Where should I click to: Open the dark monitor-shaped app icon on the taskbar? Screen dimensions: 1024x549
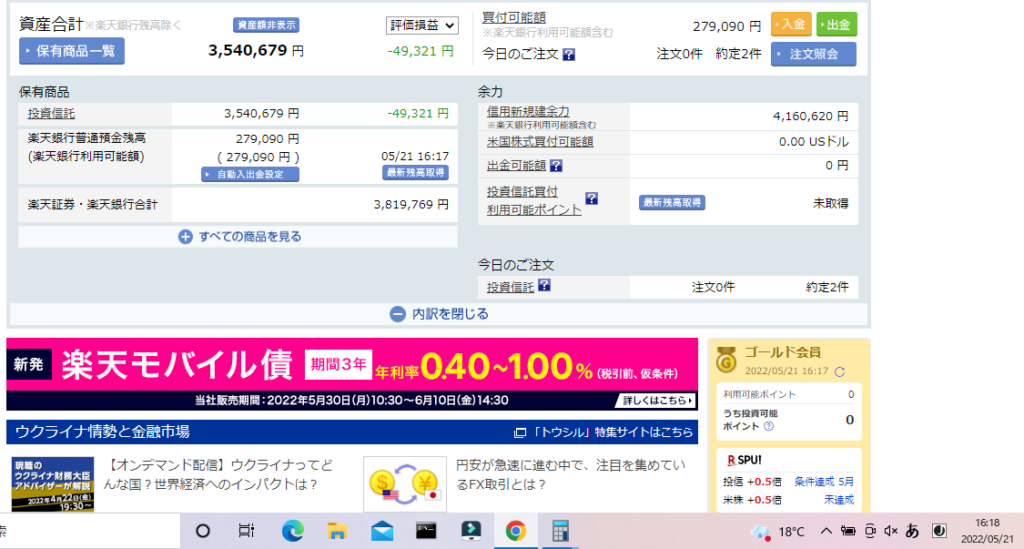[x=471, y=531]
